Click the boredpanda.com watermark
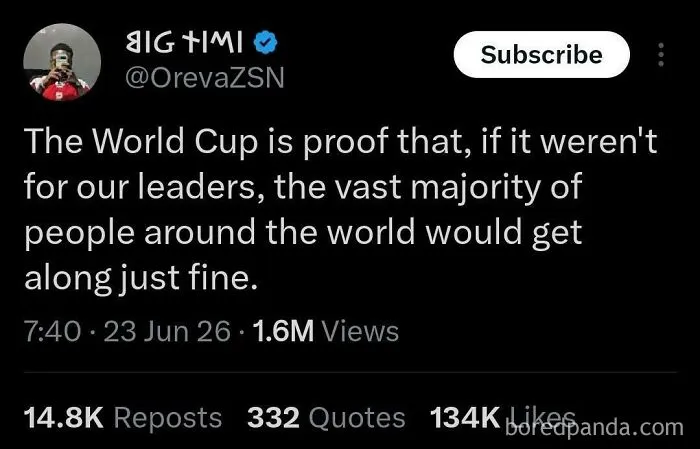Screen dimensions: 700x449 point(594,428)
